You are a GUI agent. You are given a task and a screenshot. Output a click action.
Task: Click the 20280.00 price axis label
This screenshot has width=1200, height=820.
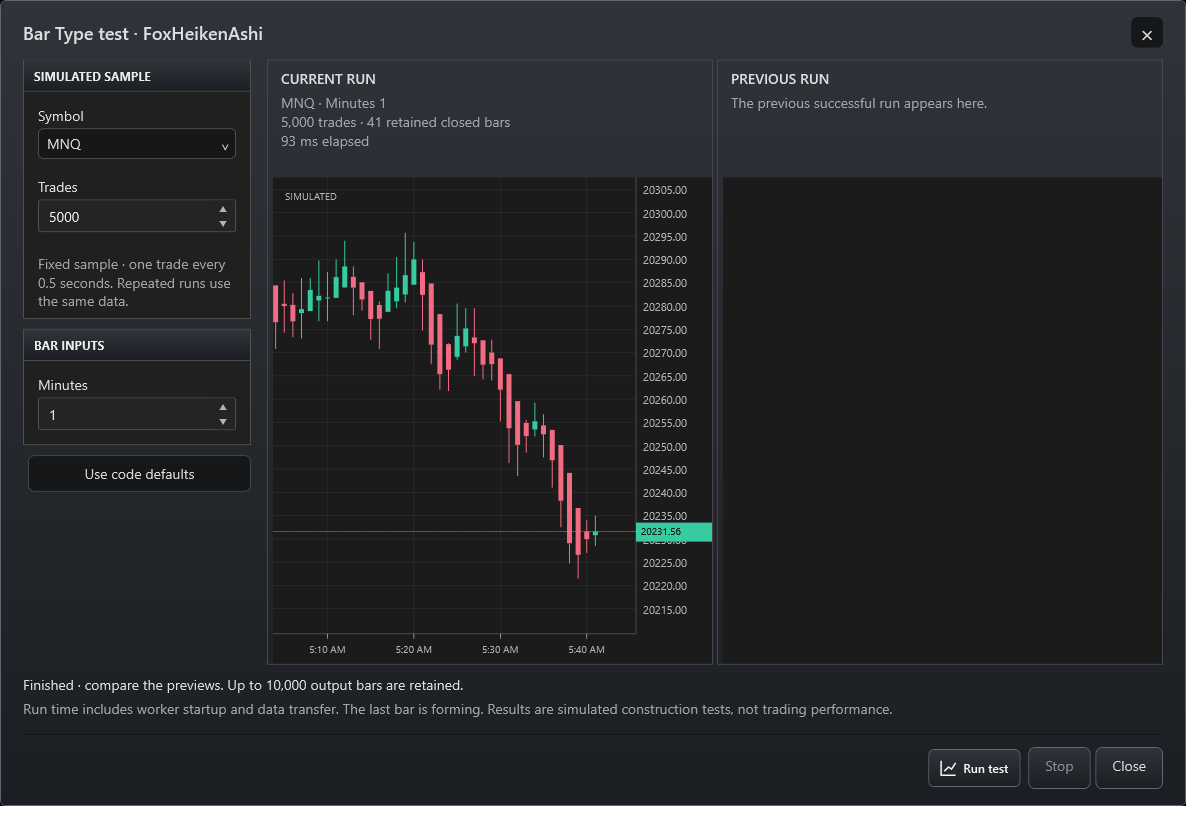(665, 307)
